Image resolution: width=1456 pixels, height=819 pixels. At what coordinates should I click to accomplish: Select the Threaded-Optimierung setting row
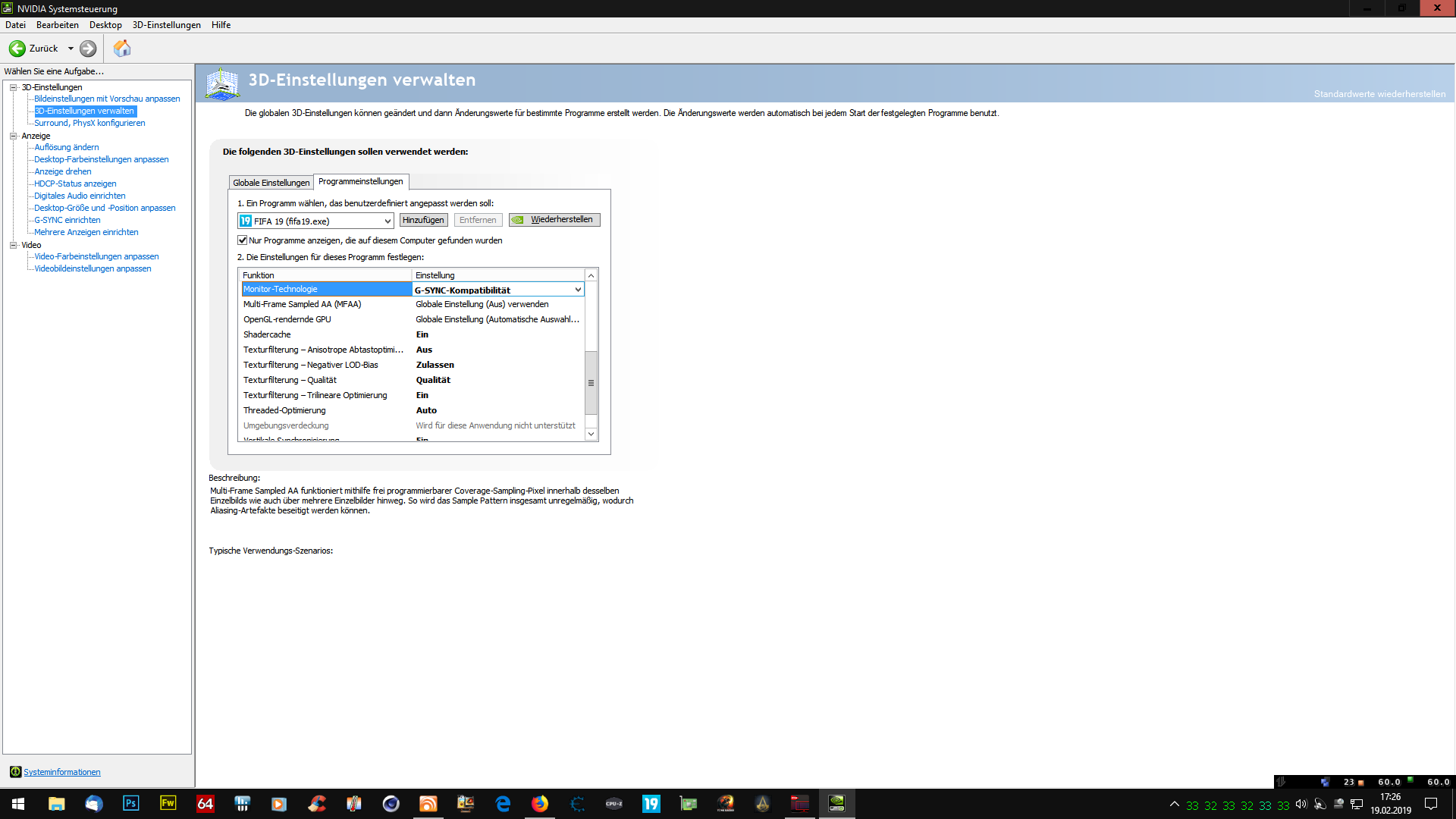[413, 410]
